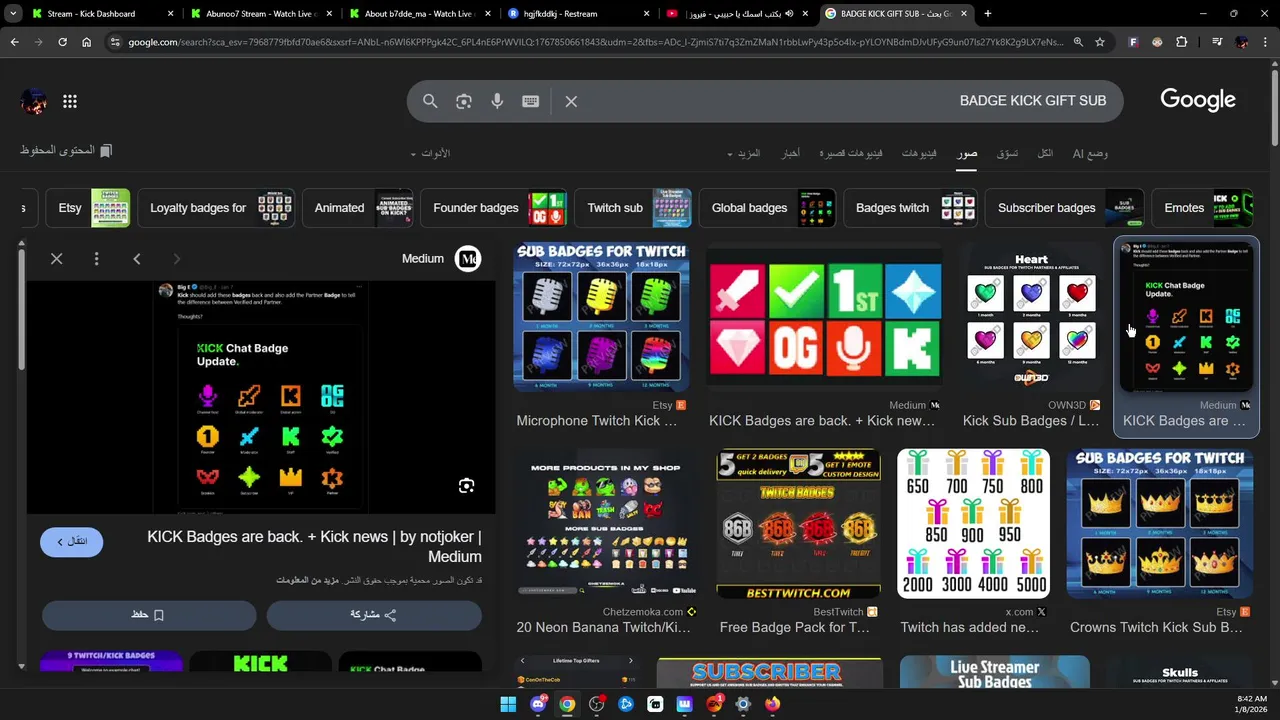Search inside image with lens icon

click(x=466, y=486)
